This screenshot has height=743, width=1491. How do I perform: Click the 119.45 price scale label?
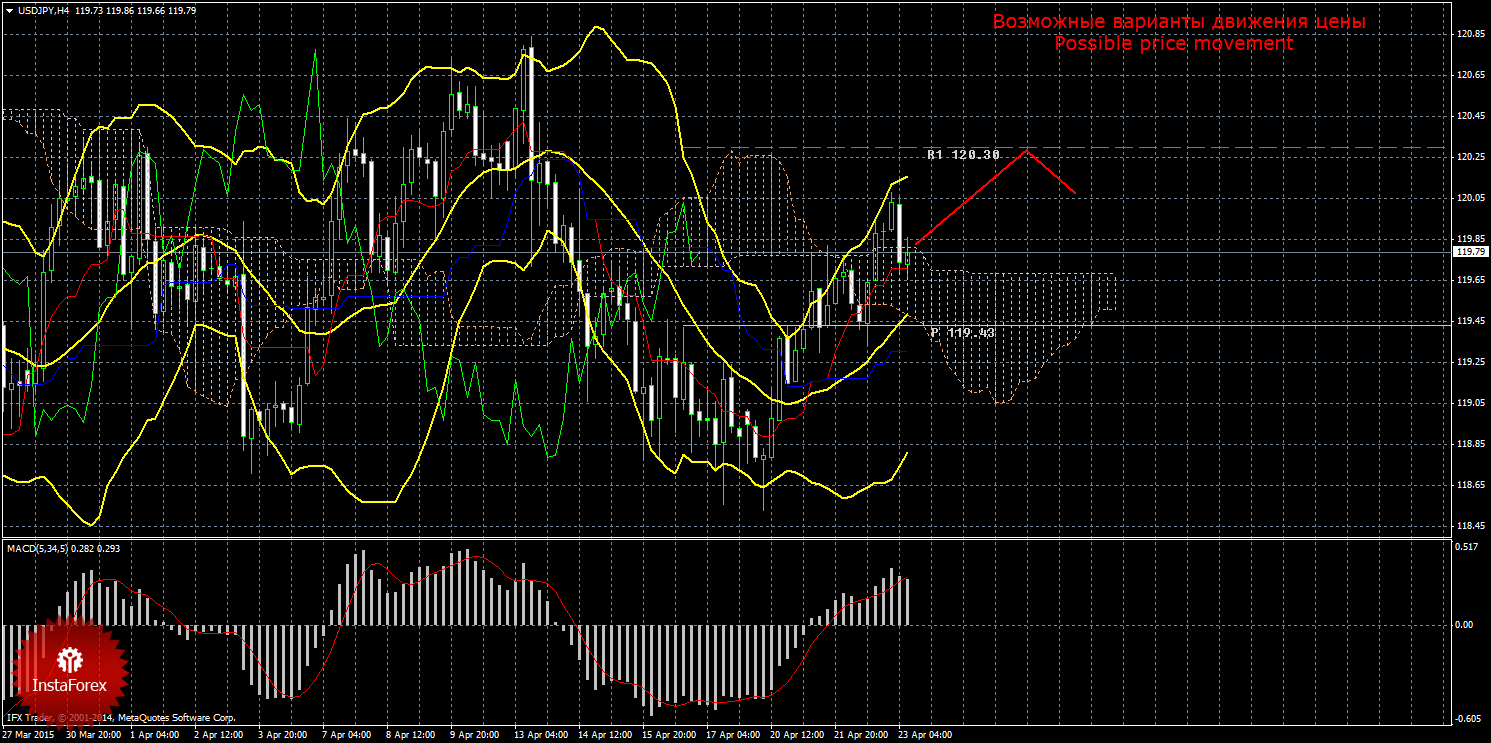(1469, 321)
